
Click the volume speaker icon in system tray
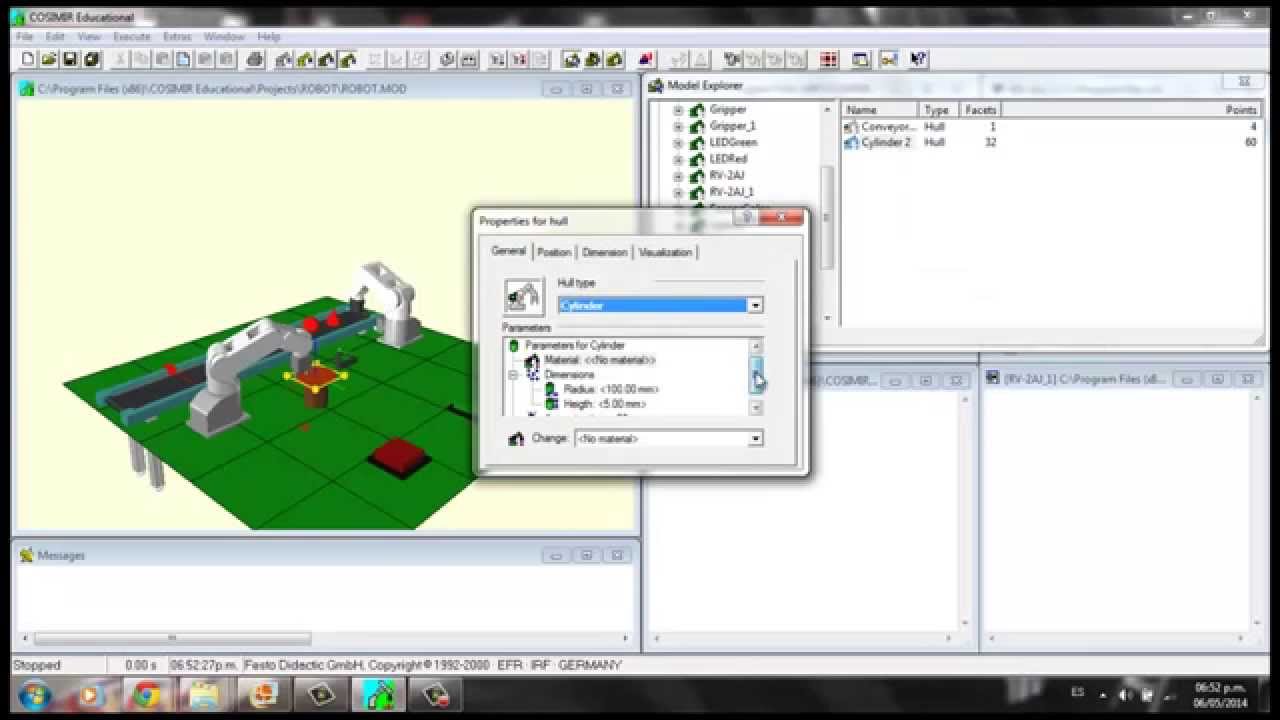pos(1126,694)
